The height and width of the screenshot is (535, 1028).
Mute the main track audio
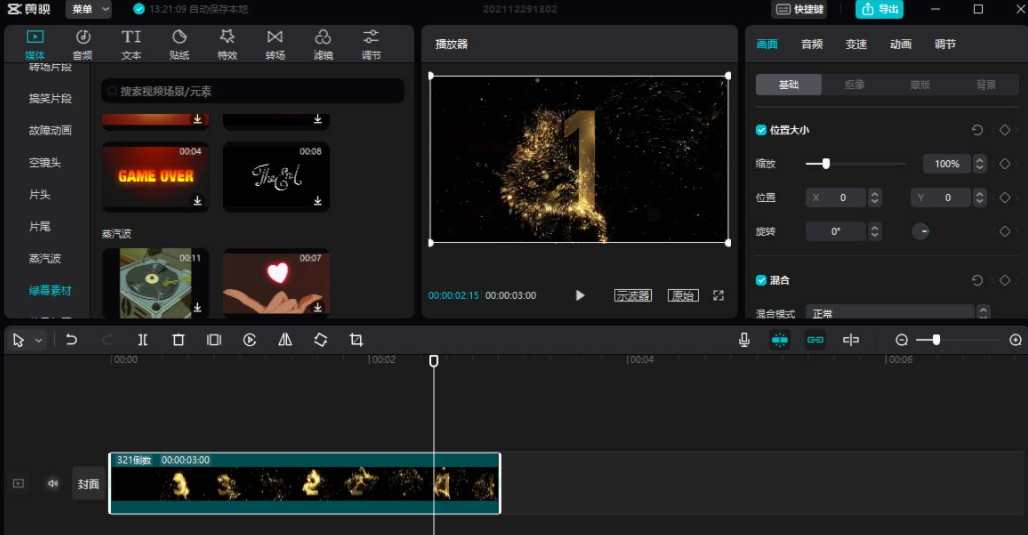(x=53, y=484)
